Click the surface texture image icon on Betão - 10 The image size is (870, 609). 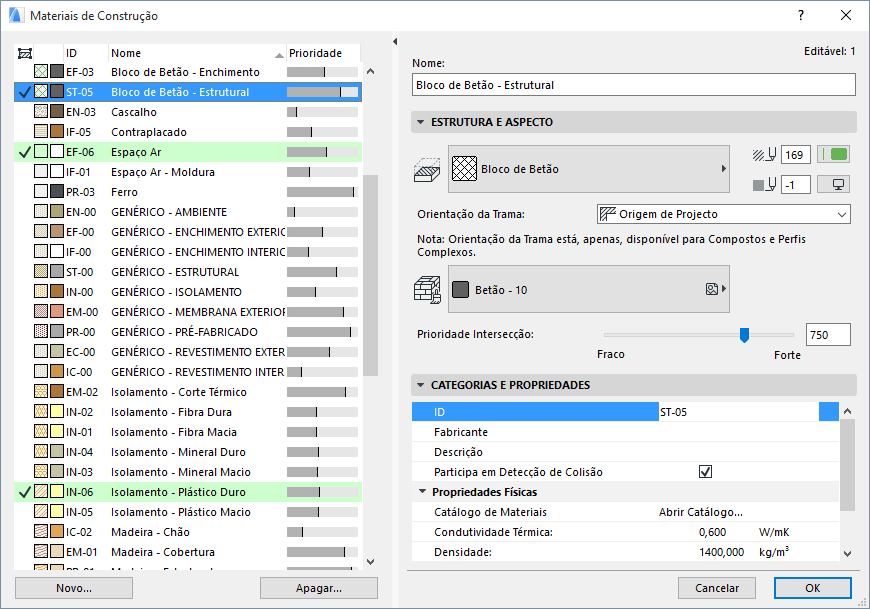point(712,289)
